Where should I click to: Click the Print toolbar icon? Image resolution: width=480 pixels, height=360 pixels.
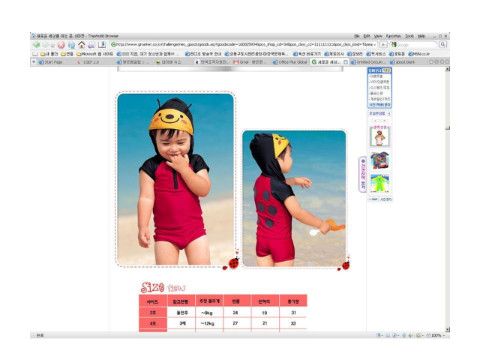pyautogui.click(x=92, y=45)
